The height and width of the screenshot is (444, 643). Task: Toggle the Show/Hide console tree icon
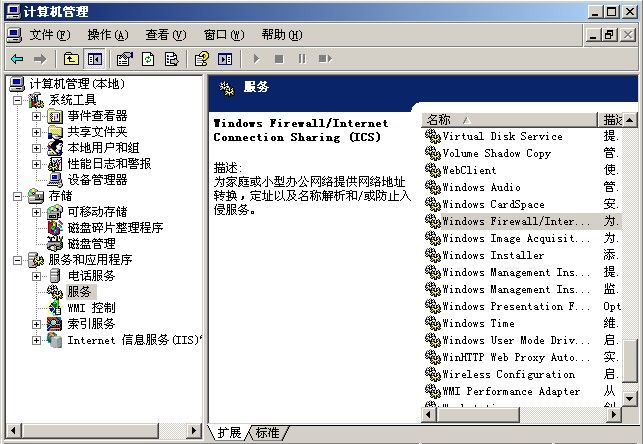tap(95, 59)
